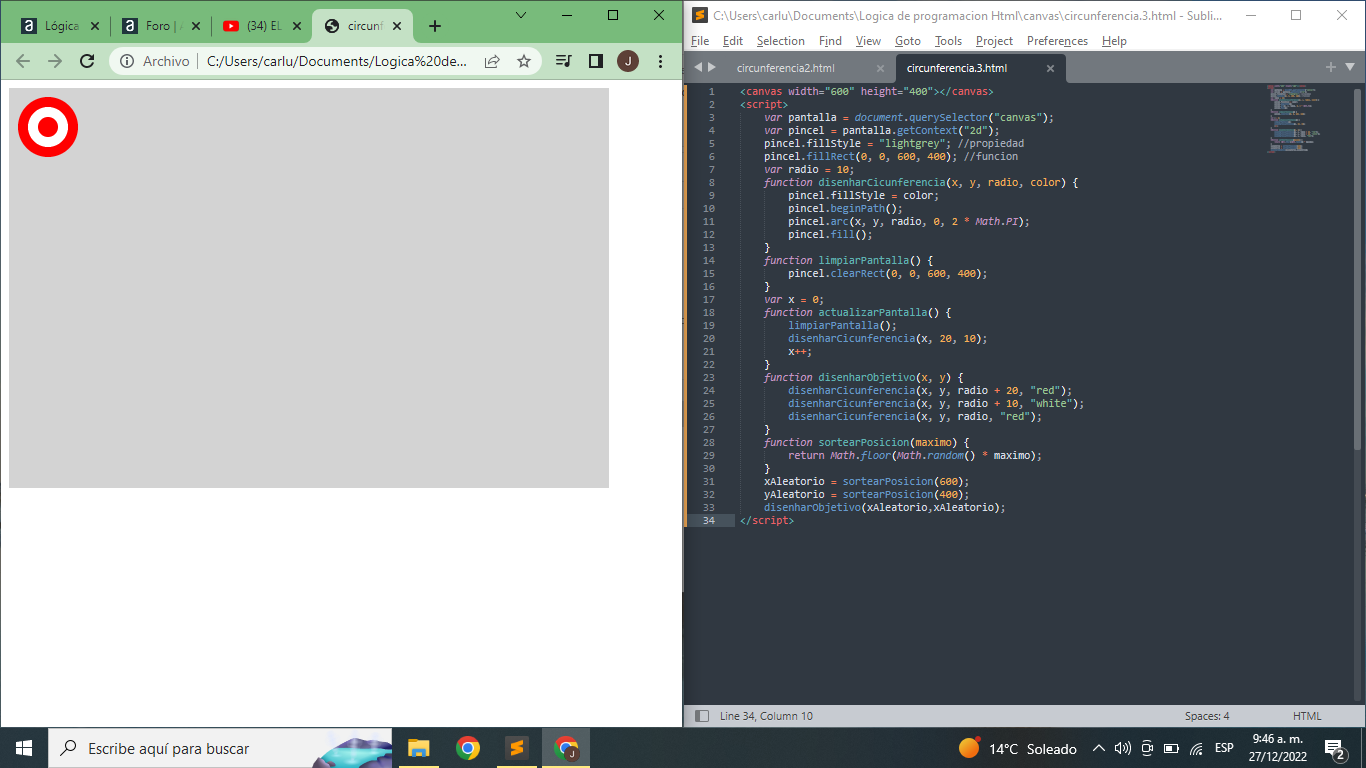This screenshot has height=768, width=1366.
Task: Open the 14°C Soleado weather widget
Action: tap(1017, 748)
